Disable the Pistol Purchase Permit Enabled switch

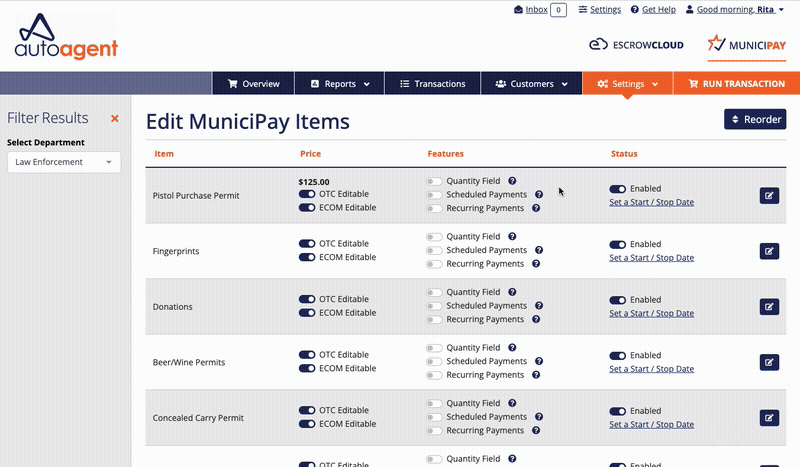click(617, 189)
